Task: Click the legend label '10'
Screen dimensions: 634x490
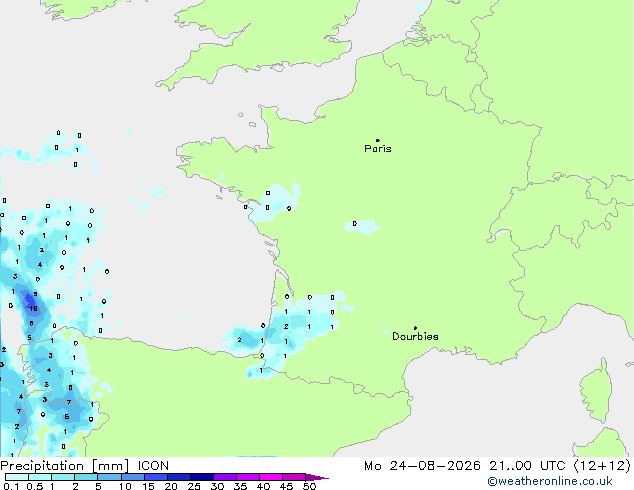Action: coord(125,486)
